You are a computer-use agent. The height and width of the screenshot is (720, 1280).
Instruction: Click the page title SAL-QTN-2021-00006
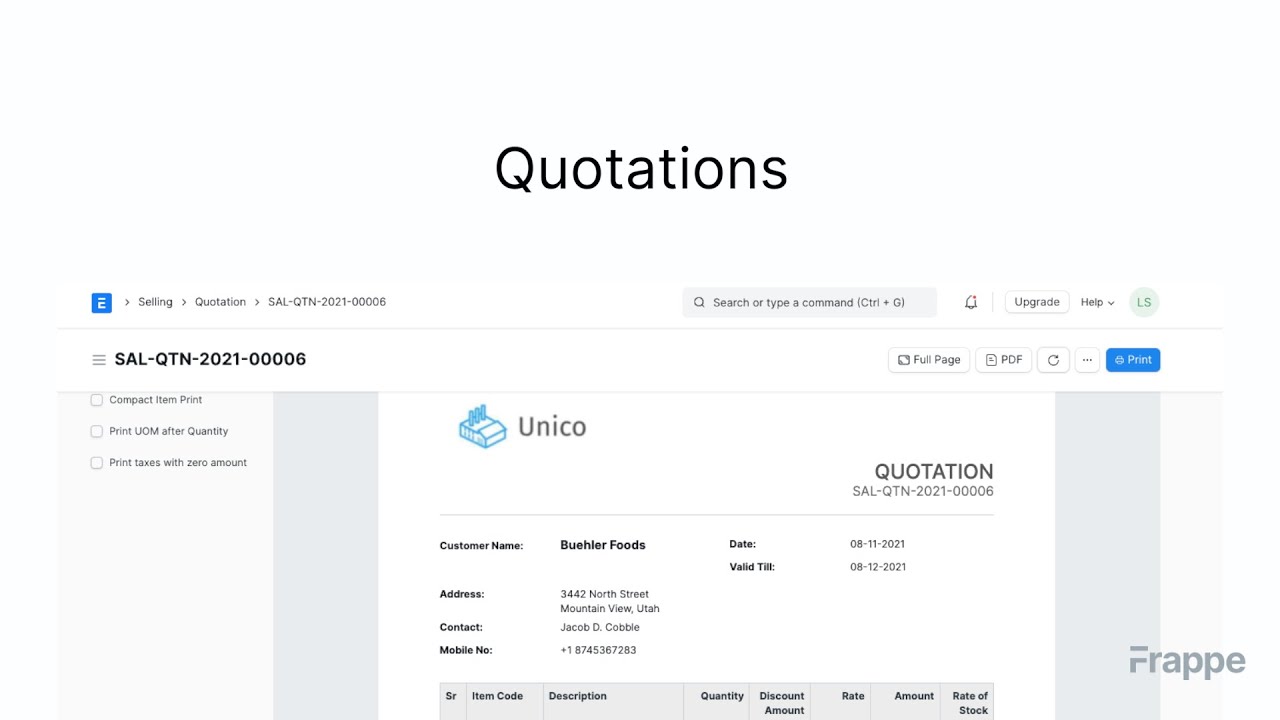point(210,359)
